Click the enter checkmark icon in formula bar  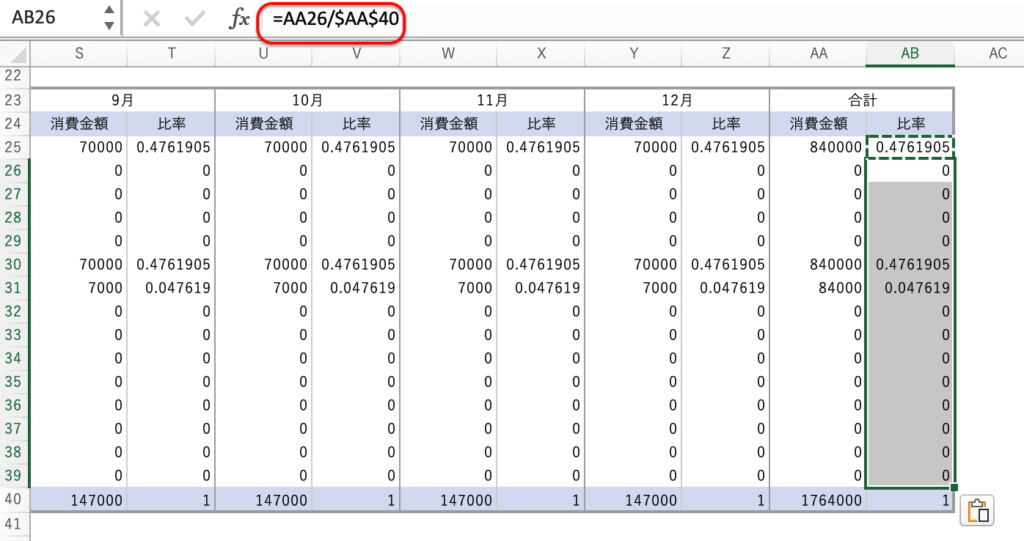[x=195, y=19]
